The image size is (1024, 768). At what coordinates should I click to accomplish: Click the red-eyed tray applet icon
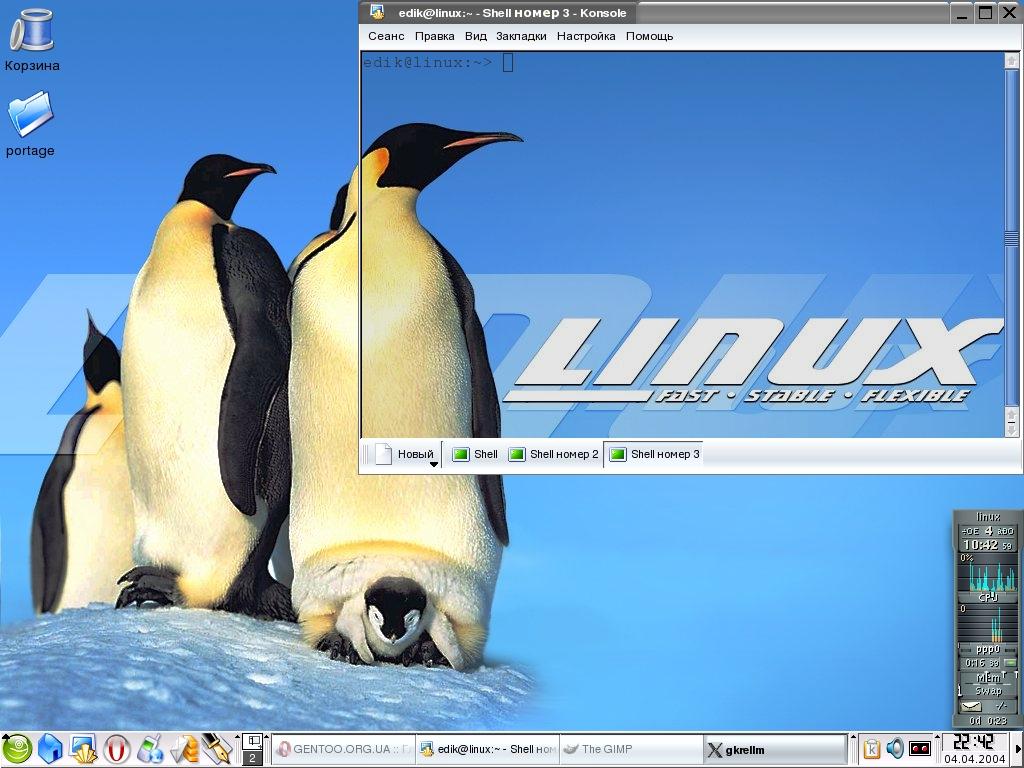(920, 748)
